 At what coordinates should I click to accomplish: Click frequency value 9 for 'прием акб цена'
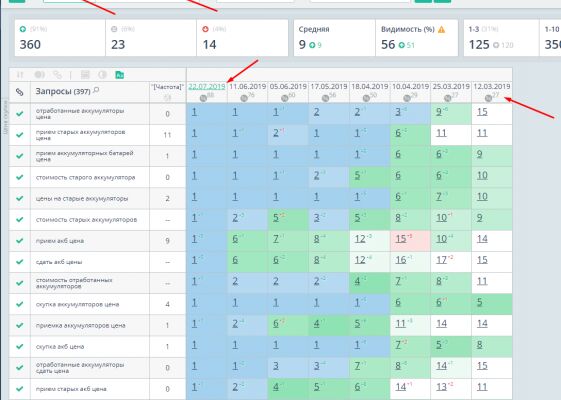point(167,241)
